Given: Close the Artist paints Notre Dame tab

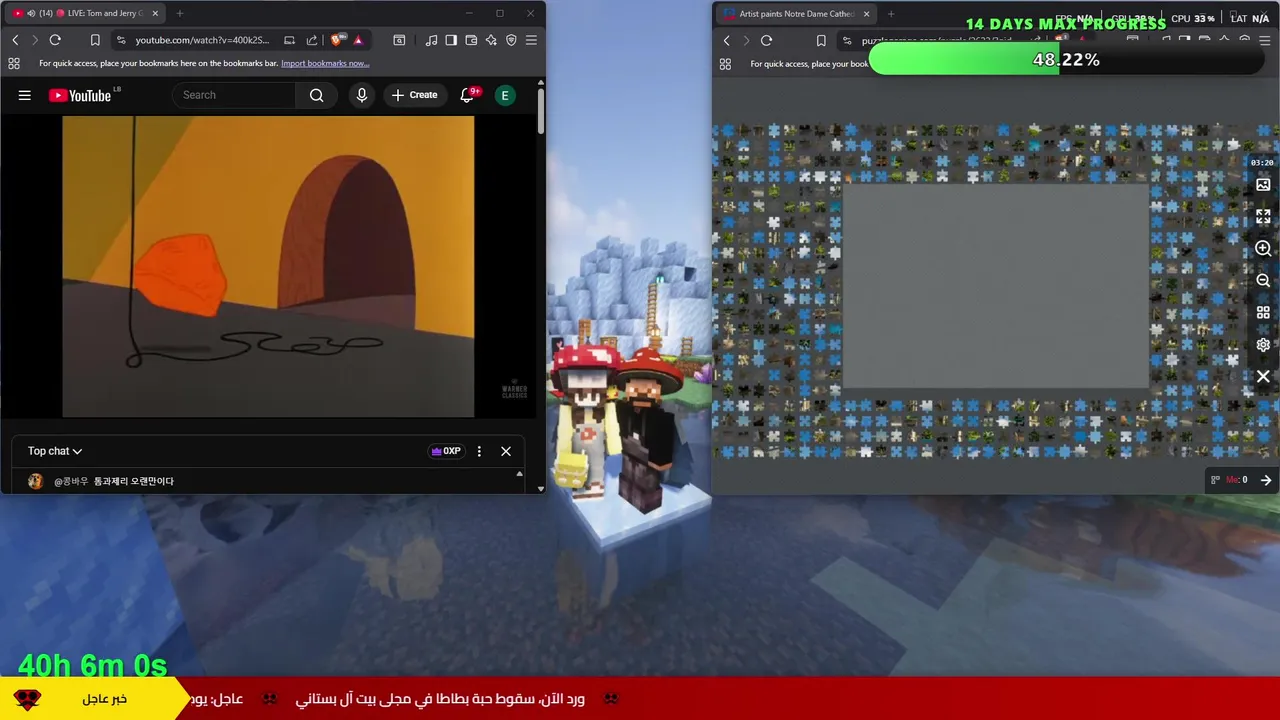Looking at the screenshot, I should (x=866, y=14).
